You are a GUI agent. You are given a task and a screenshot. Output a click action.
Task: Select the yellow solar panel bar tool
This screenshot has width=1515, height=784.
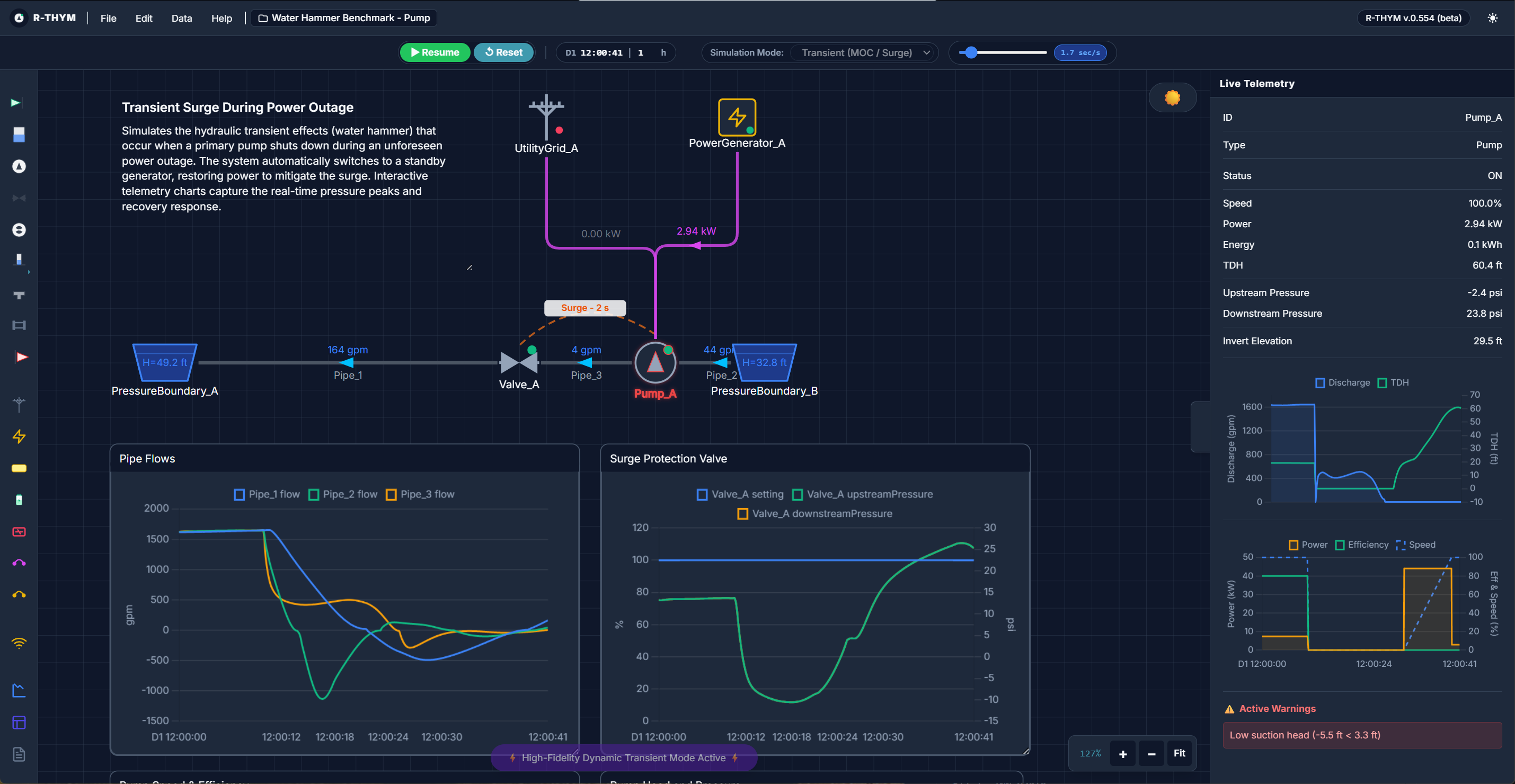19,468
